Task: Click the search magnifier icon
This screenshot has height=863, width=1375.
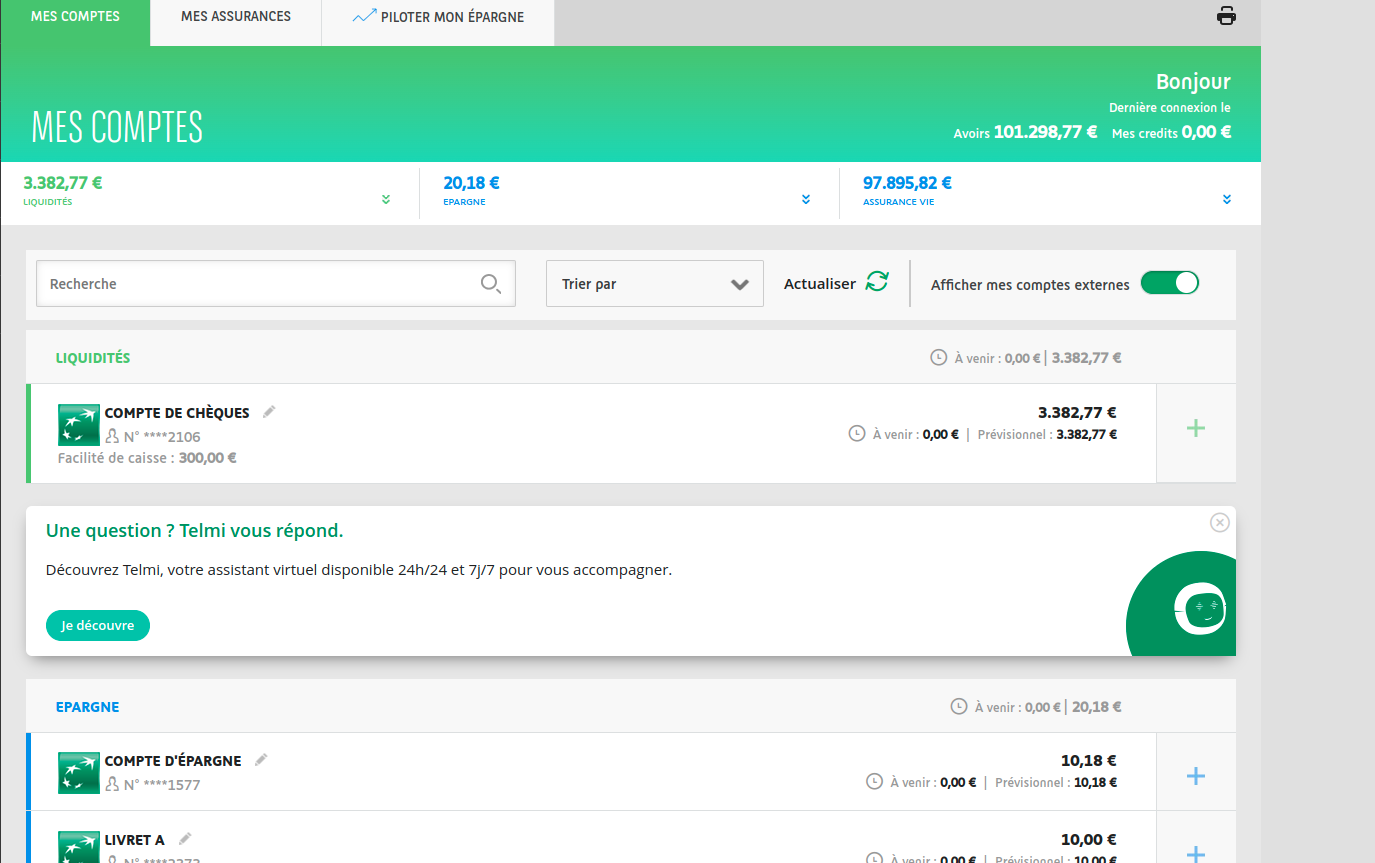Action: (x=491, y=284)
